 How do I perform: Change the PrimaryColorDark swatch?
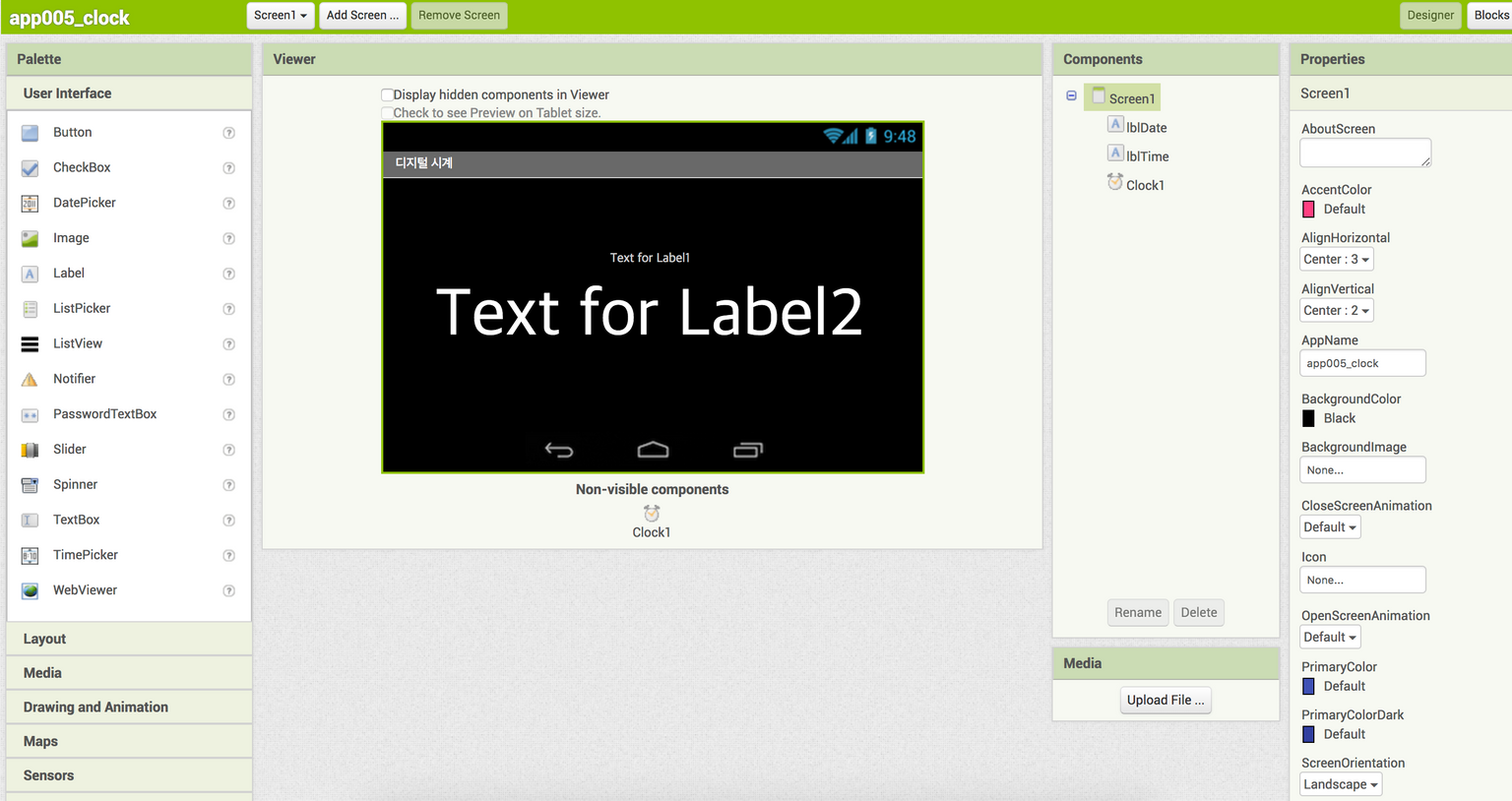click(1308, 734)
